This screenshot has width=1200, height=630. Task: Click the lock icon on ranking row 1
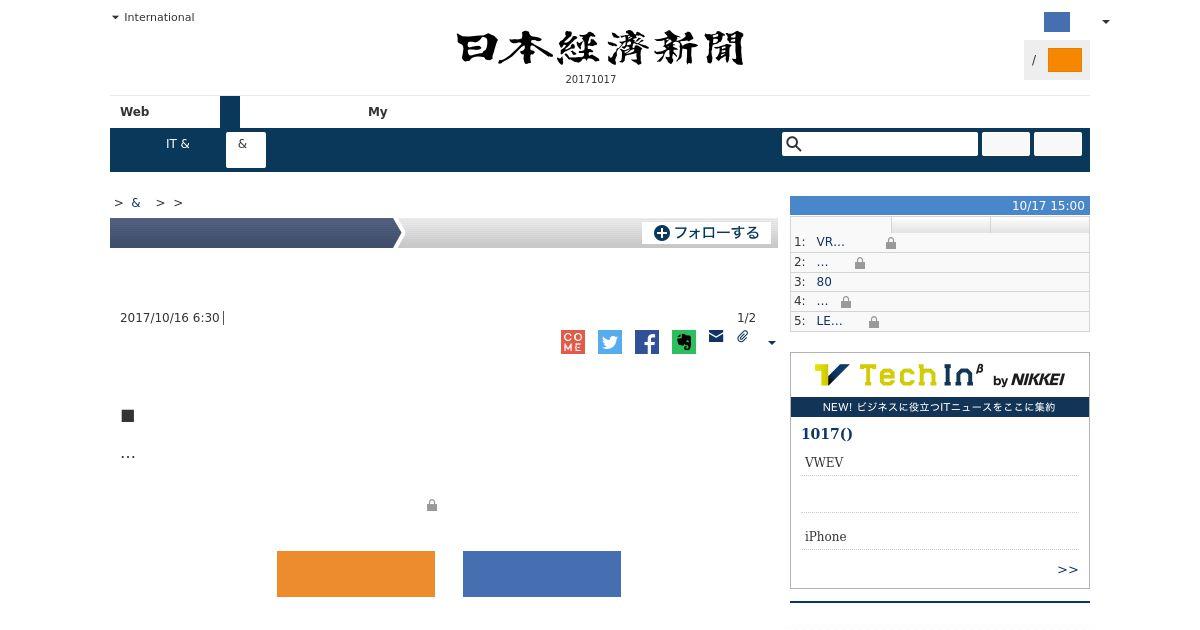pyautogui.click(x=891, y=243)
